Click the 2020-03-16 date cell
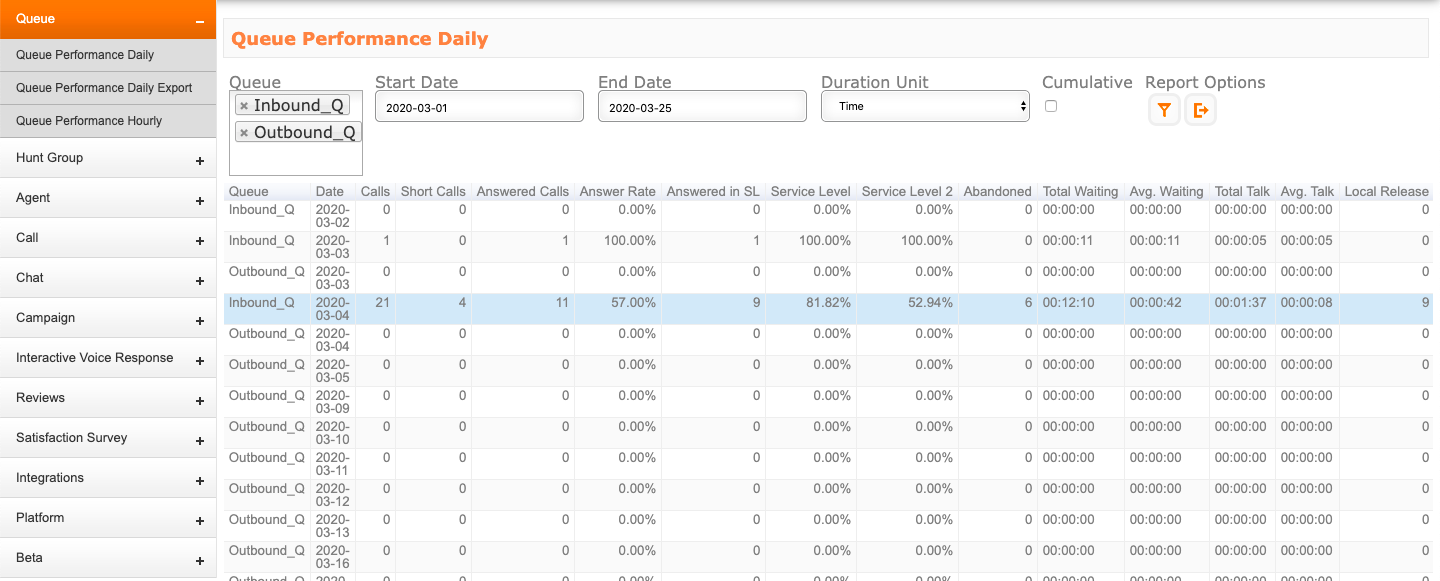Viewport: 1440px width, 581px height. coord(332,557)
